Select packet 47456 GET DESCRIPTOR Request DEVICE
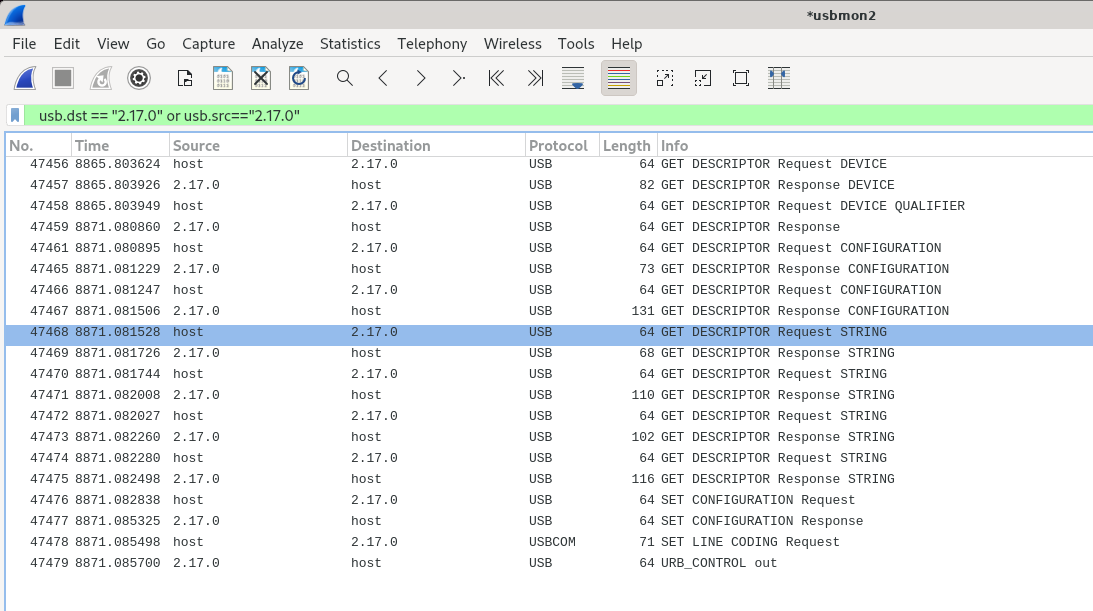Image resolution: width=1093 pixels, height=611 pixels. tap(549, 164)
